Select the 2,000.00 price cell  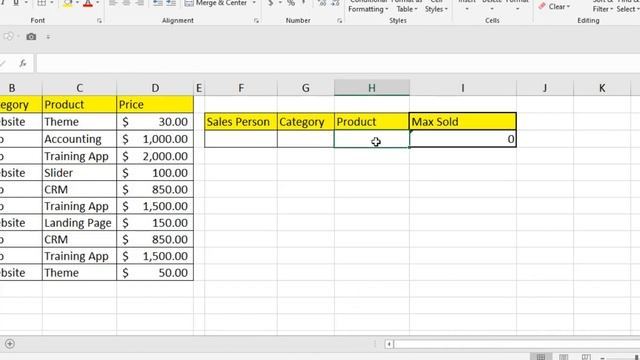point(155,156)
